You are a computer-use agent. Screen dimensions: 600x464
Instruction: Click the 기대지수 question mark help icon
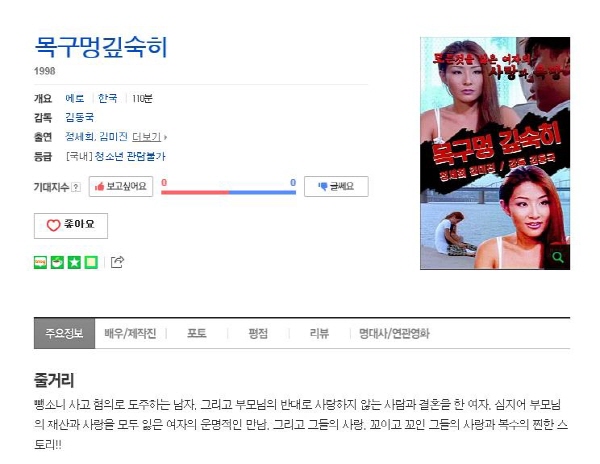click(76, 187)
